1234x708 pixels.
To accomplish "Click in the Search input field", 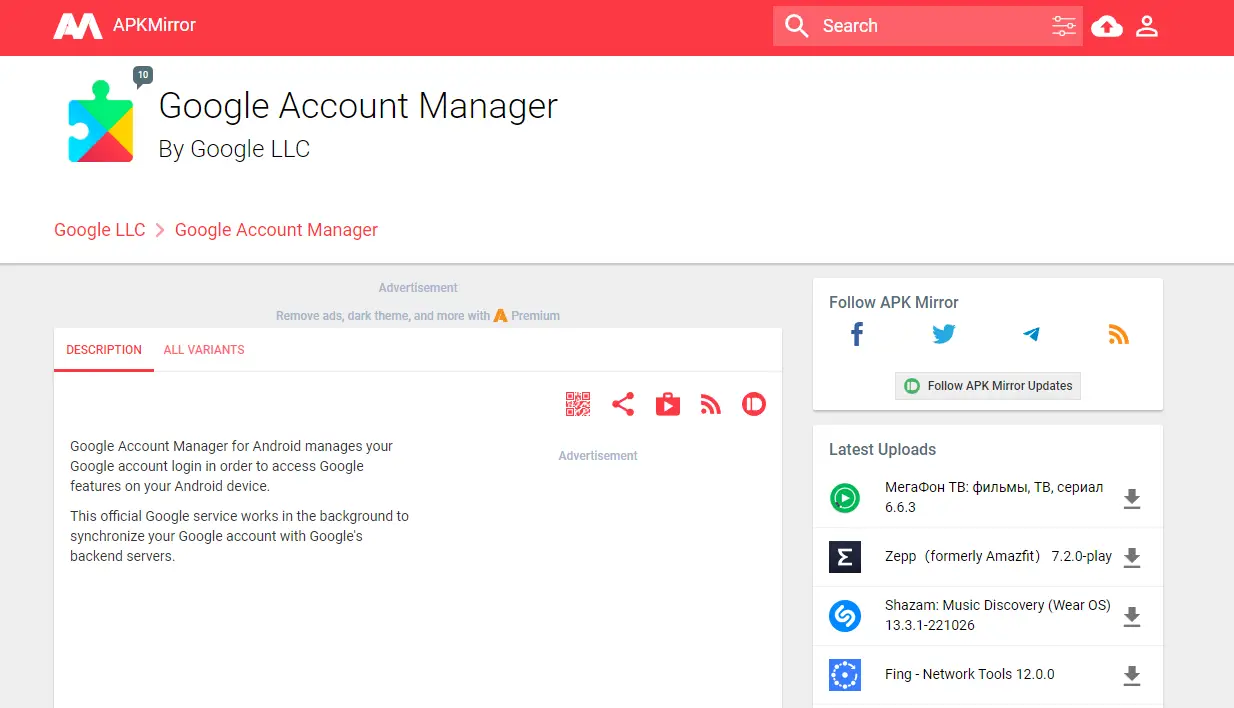I will (x=930, y=26).
